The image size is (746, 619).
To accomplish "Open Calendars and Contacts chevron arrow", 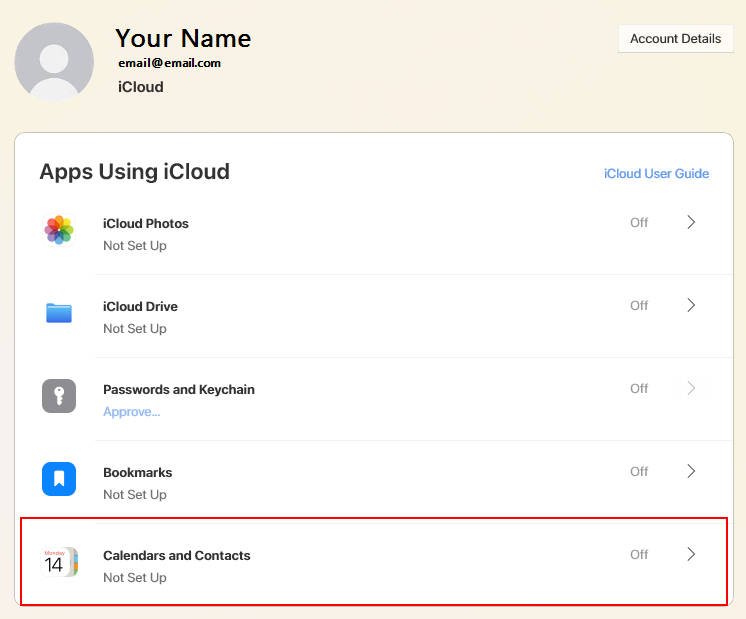I will click(x=691, y=554).
